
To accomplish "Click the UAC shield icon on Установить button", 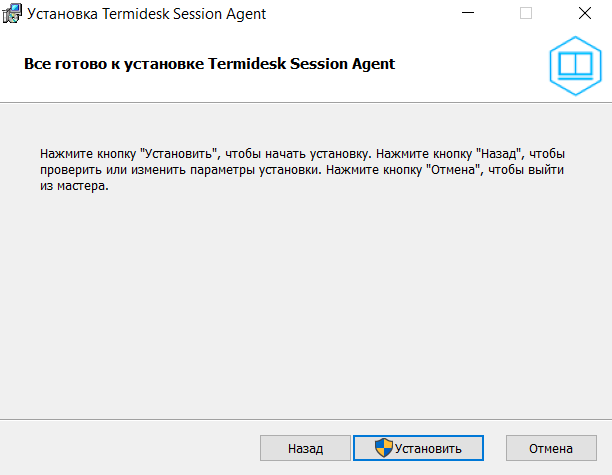I will coord(384,447).
